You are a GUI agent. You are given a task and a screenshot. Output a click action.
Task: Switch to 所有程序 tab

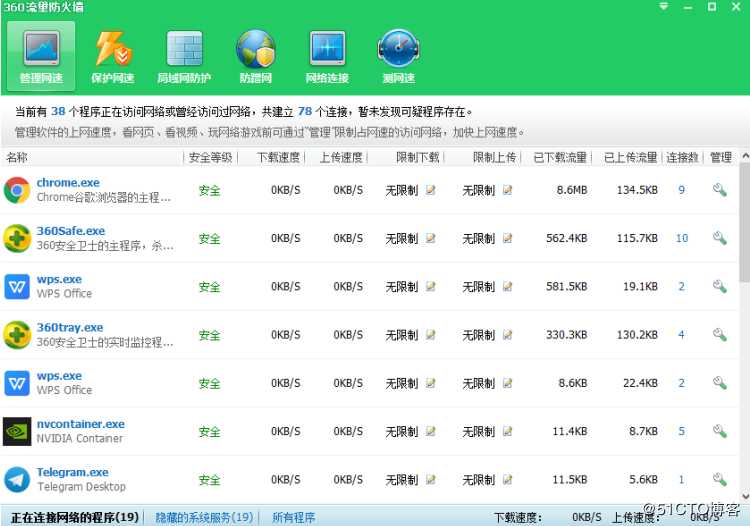[294, 517]
